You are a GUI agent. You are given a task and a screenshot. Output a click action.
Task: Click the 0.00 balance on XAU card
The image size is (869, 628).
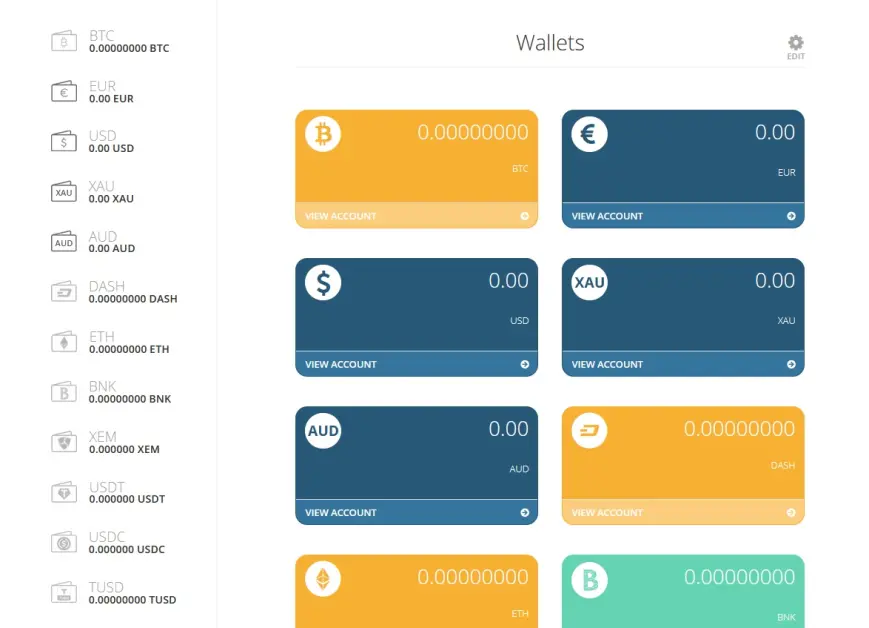click(775, 281)
